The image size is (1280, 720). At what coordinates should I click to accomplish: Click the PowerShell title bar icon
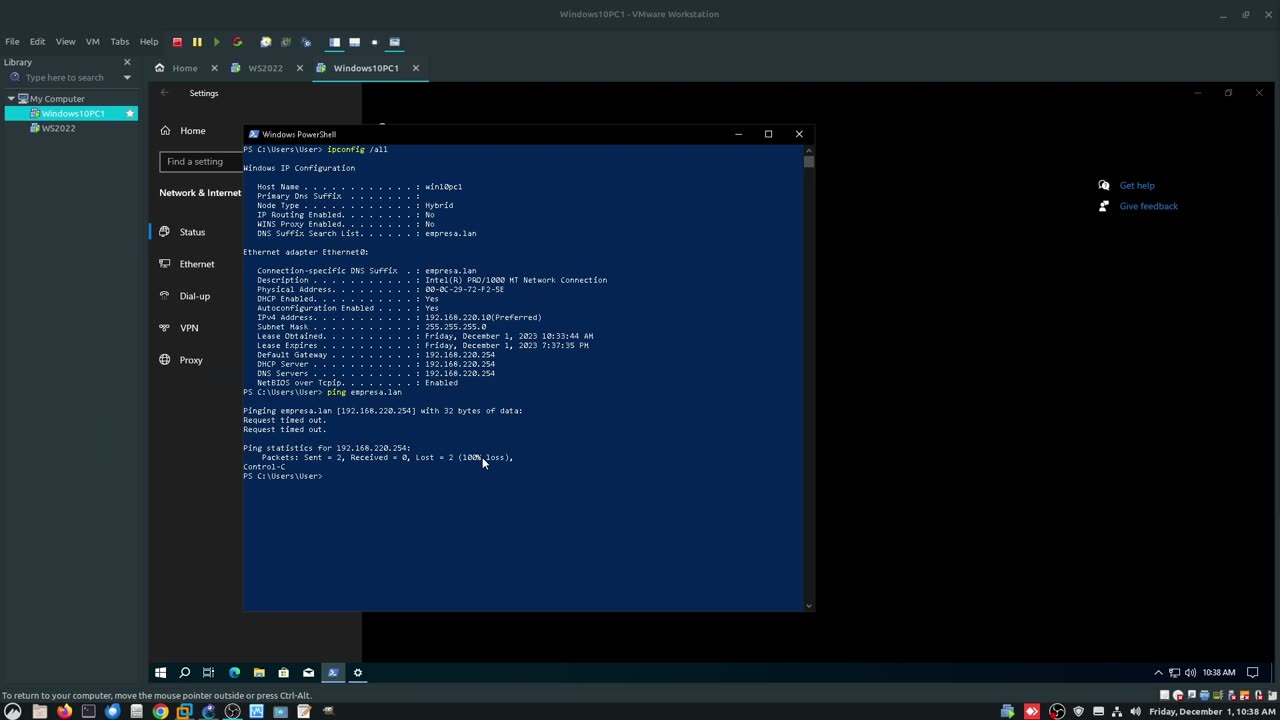pos(254,134)
